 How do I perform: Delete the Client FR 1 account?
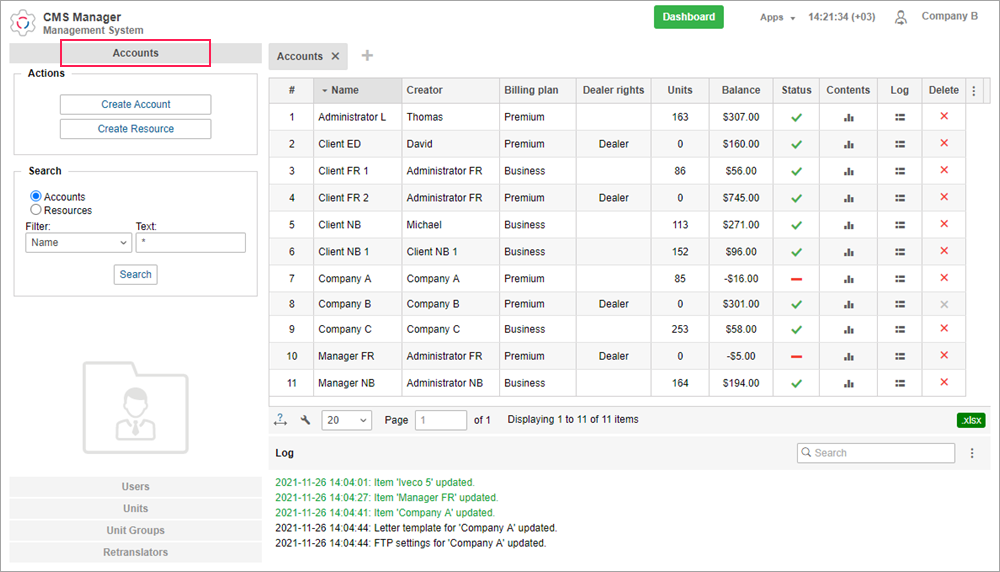[x=944, y=170]
